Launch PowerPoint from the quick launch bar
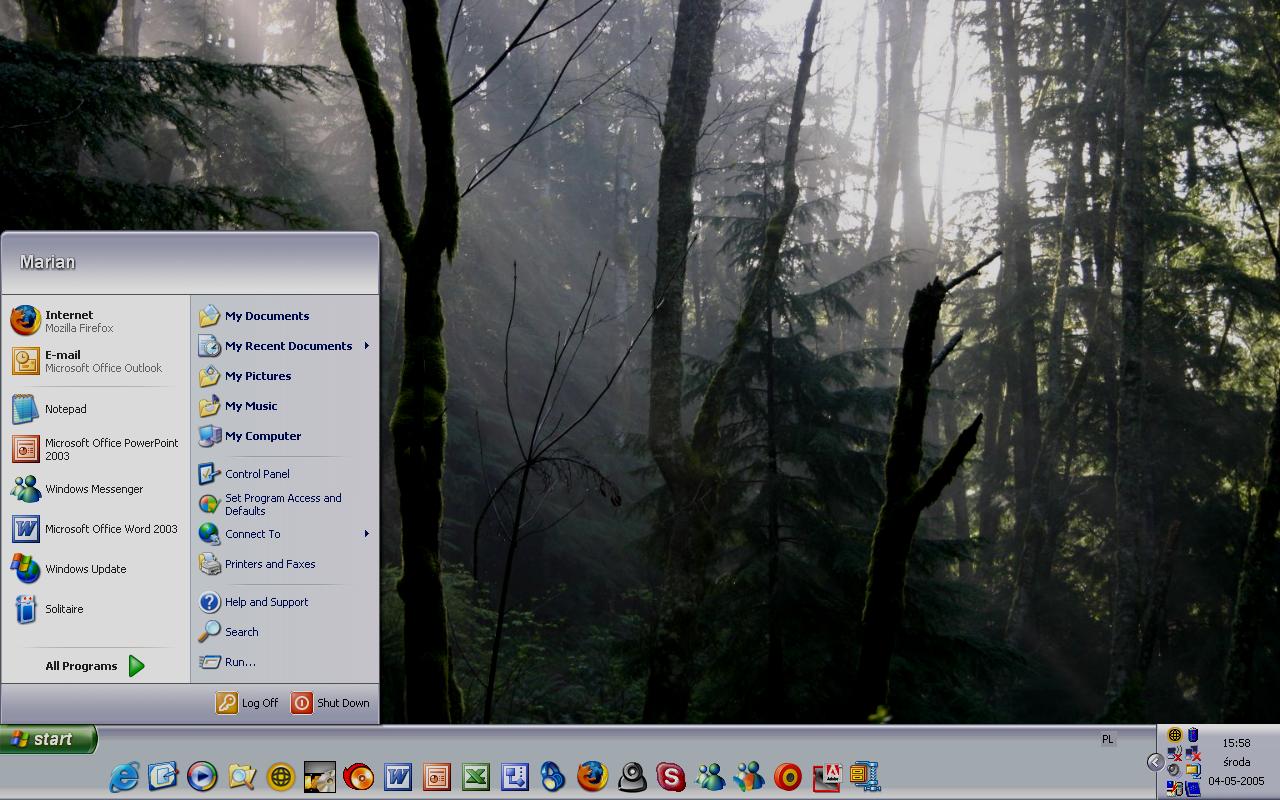Viewport: 1280px width, 800px height. point(436,777)
